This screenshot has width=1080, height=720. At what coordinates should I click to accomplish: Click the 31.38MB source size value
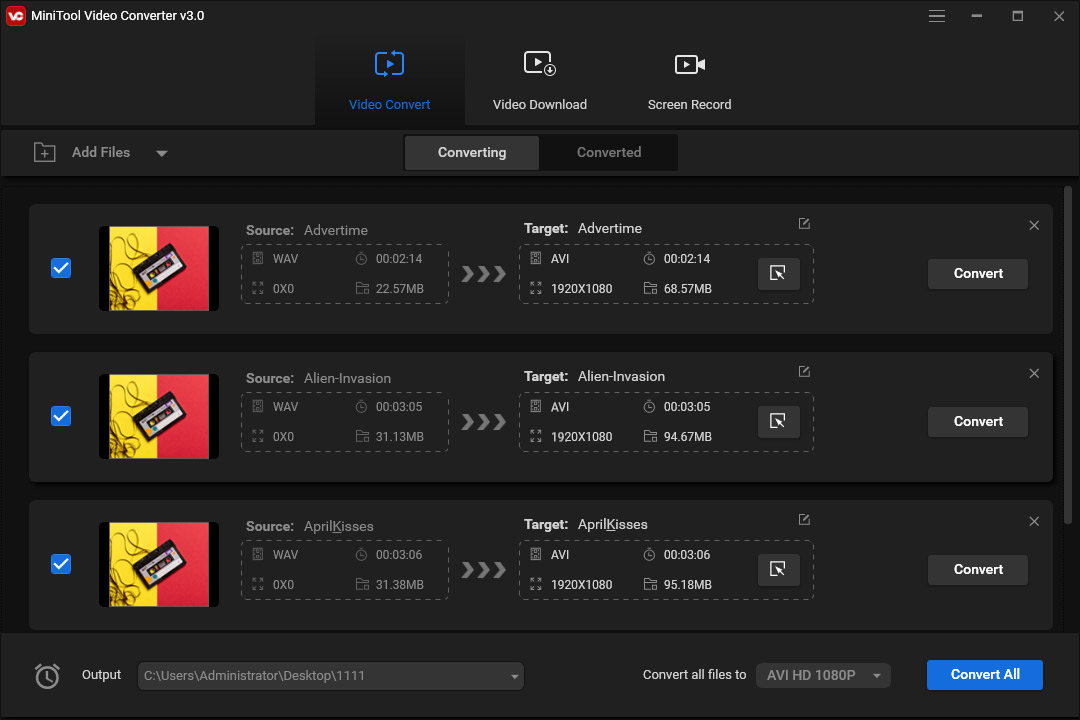(399, 585)
